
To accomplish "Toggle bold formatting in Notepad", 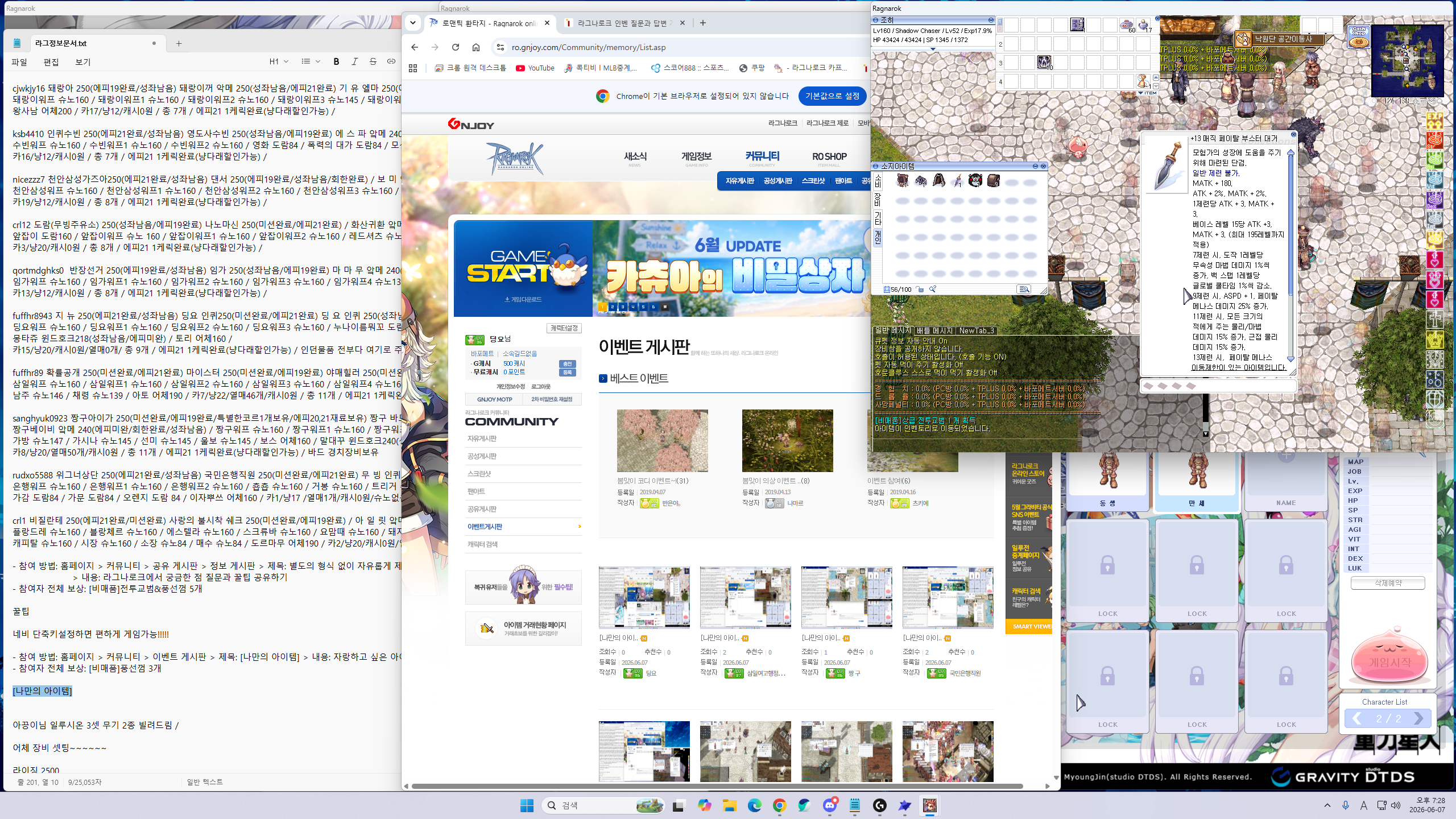I will [336, 61].
